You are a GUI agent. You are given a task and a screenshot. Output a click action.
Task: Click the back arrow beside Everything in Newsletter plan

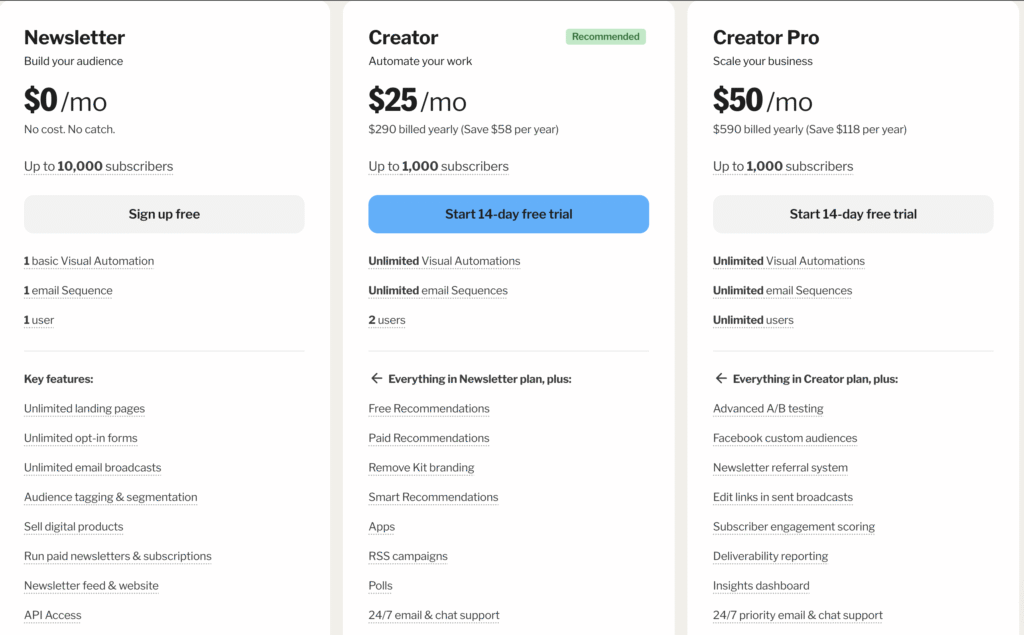[376, 378]
